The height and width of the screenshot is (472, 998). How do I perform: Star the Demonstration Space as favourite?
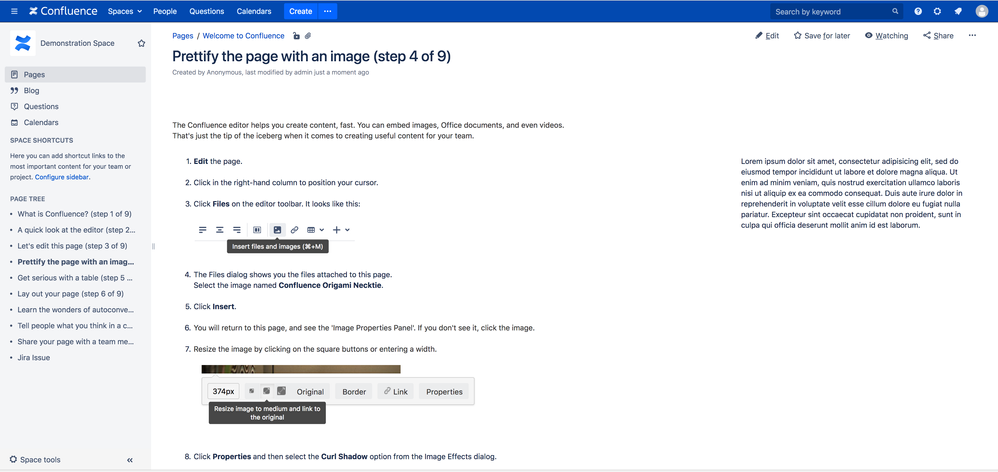[141, 43]
